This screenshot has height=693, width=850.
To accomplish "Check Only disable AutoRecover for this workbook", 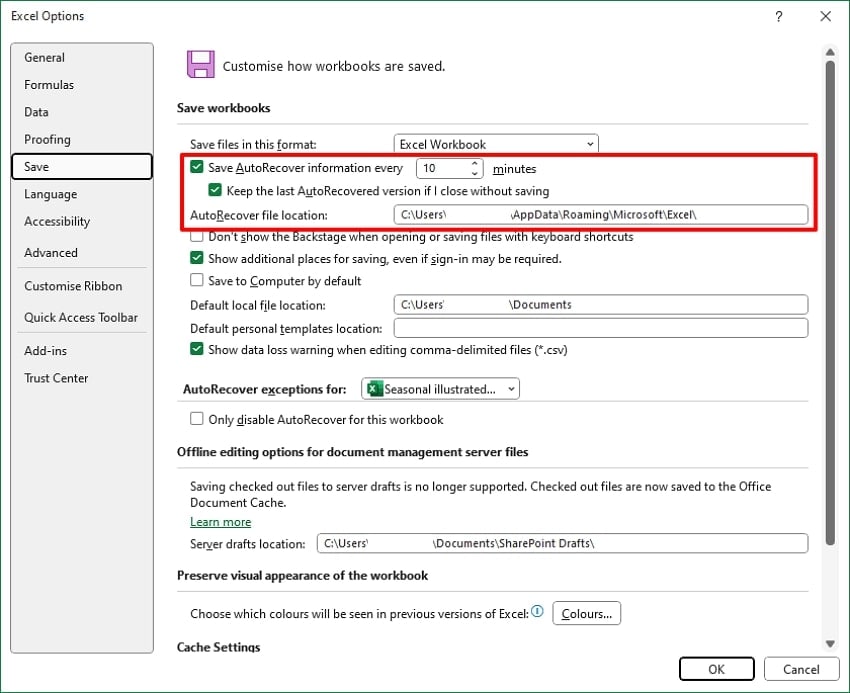I will (x=196, y=419).
